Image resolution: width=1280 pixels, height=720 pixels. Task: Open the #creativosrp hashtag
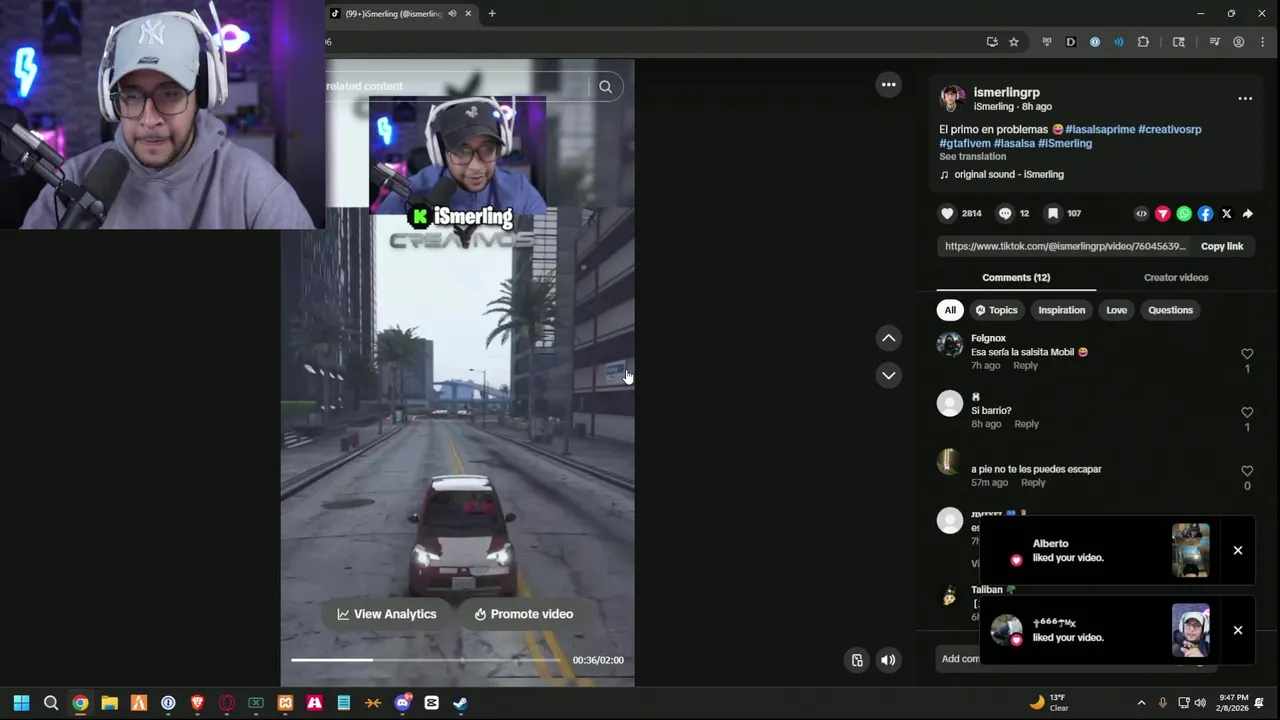(x=1169, y=129)
